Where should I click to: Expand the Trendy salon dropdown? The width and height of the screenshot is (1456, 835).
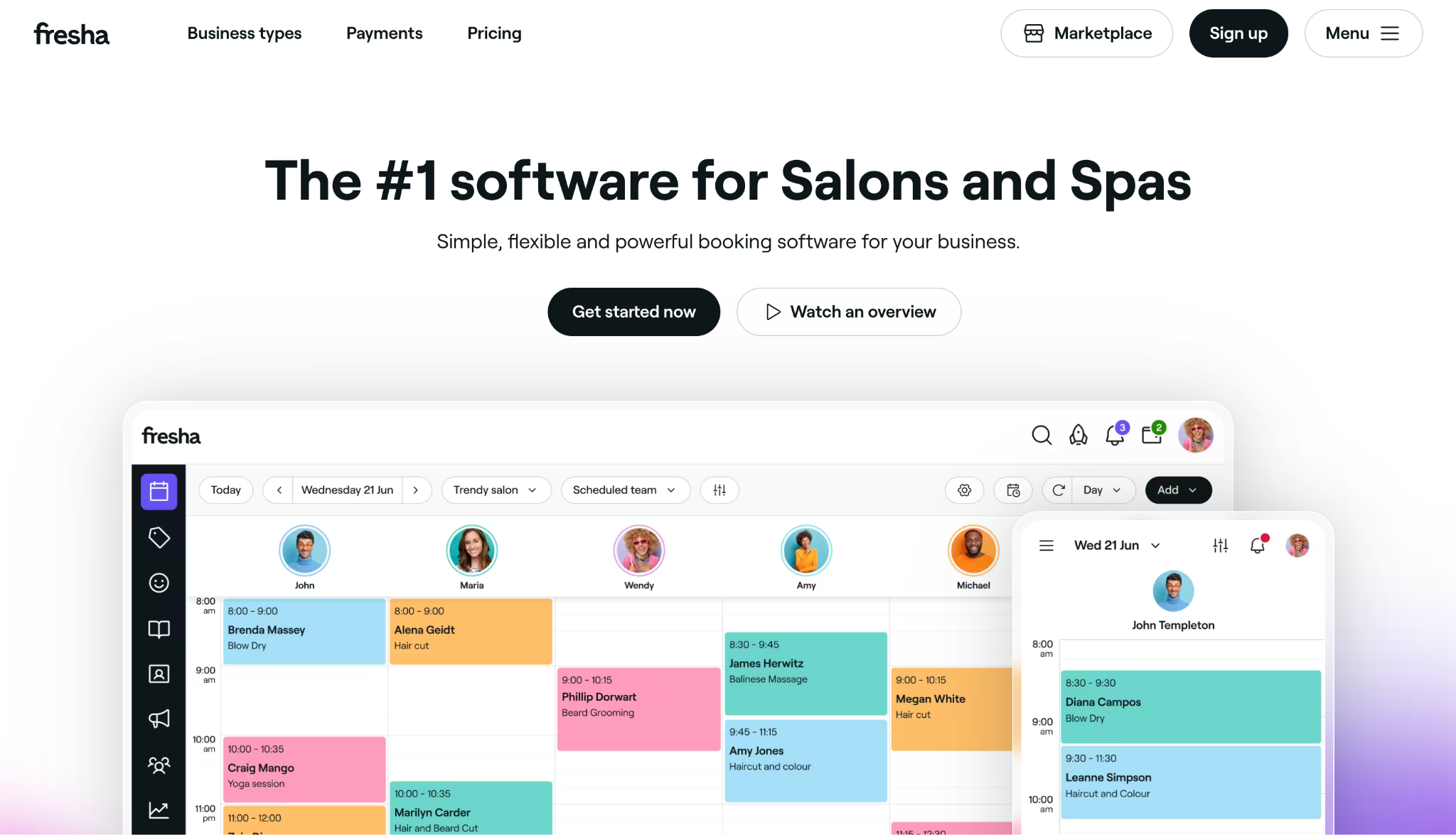tap(496, 490)
